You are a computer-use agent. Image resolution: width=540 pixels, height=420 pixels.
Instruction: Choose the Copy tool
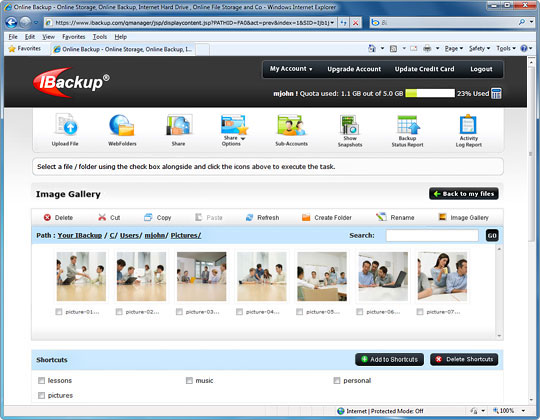(157, 218)
